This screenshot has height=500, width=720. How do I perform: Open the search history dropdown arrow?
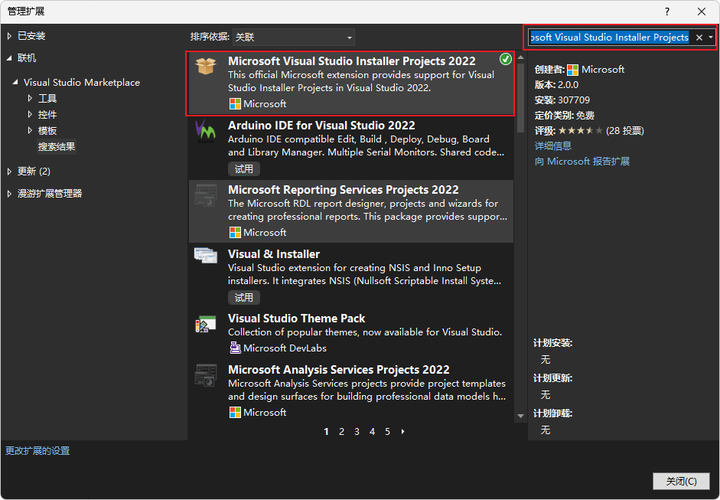(711, 38)
